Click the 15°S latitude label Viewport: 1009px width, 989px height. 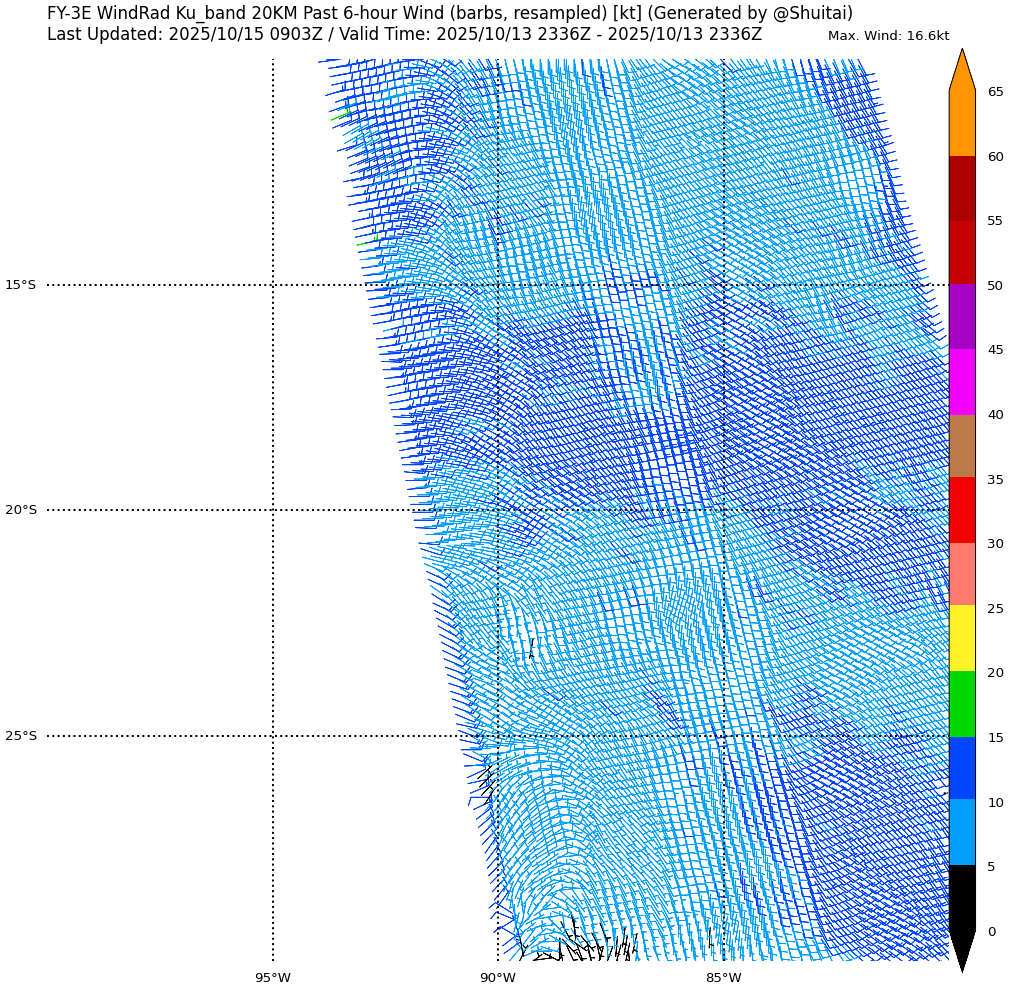(20, 285)
